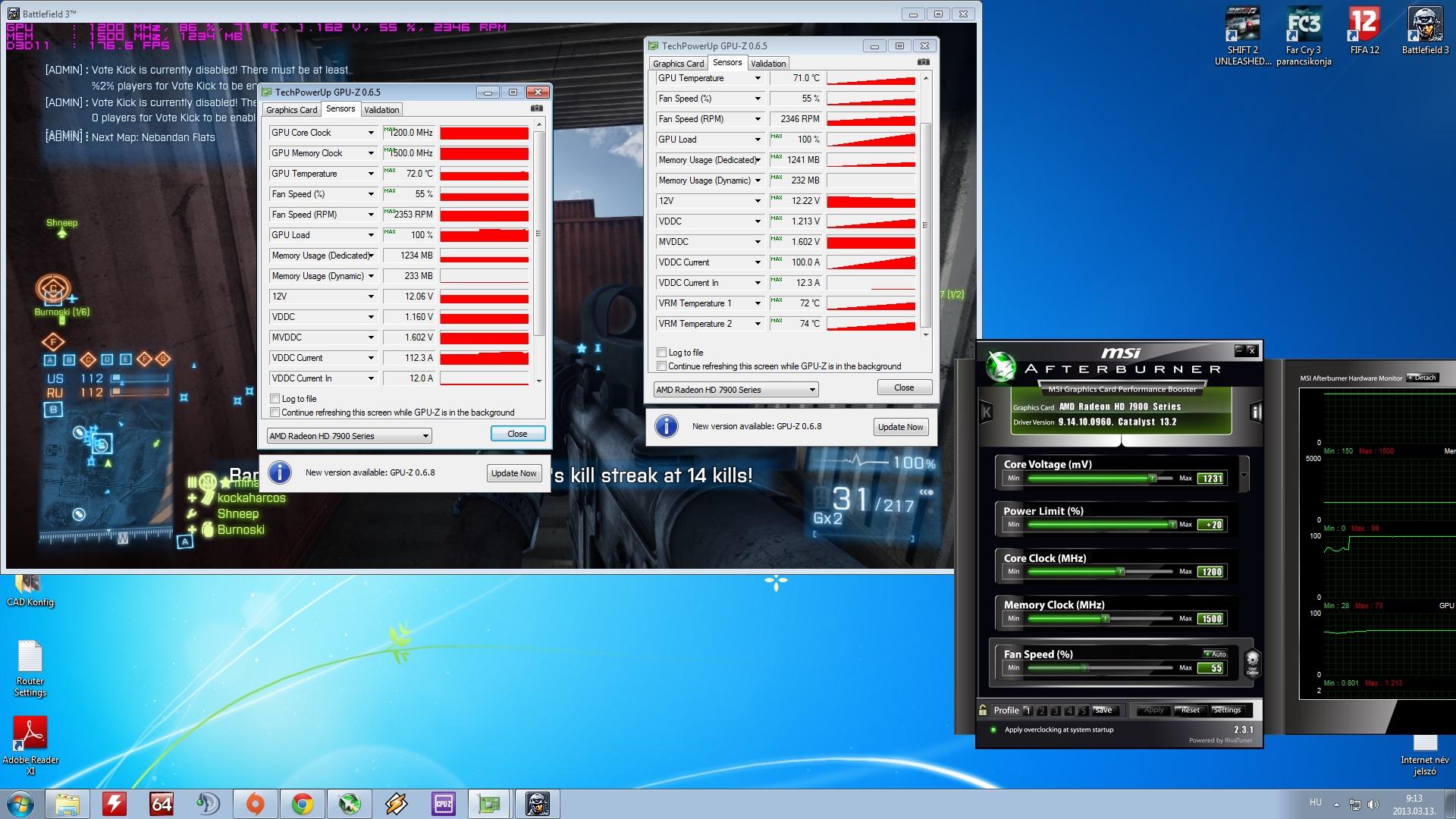Open FIFA 12 desktop shortcut
The height and width of the screenshot is (819, 1456).
click(1364, 30)
